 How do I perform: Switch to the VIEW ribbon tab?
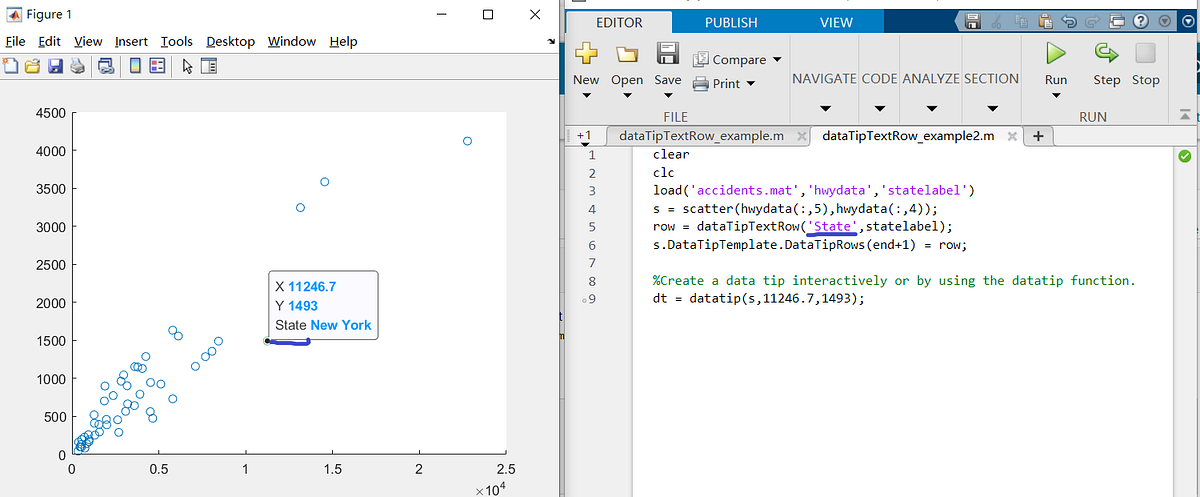click(x=836, y=22)
